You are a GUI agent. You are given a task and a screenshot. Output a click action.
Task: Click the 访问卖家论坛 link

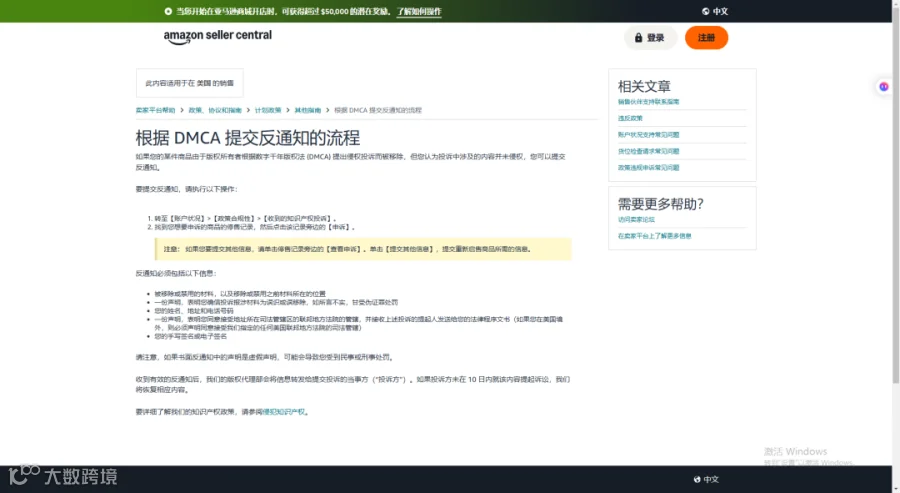point(636,220)
